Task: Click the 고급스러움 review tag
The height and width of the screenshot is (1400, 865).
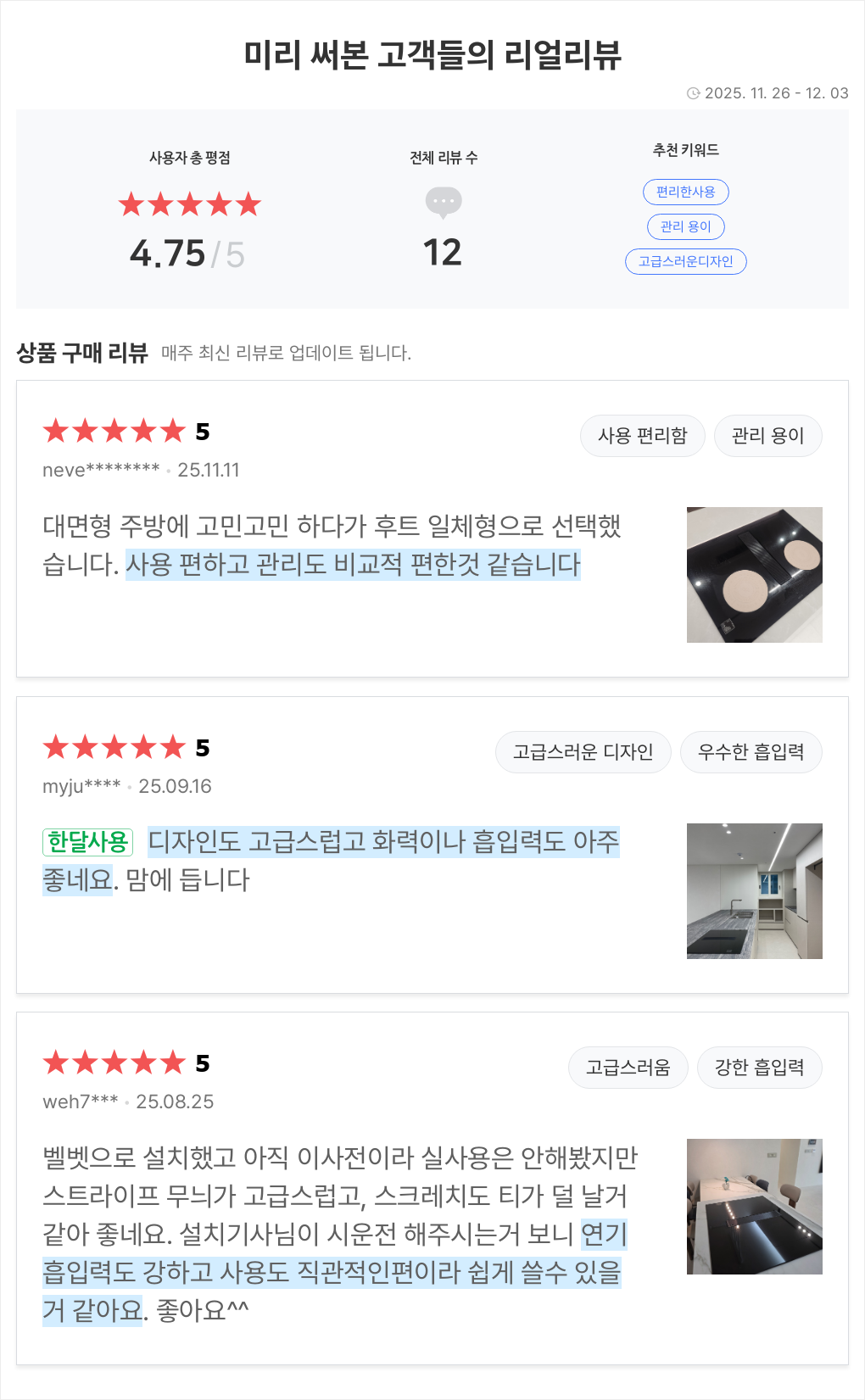Action: click(x=628, y=1068)
